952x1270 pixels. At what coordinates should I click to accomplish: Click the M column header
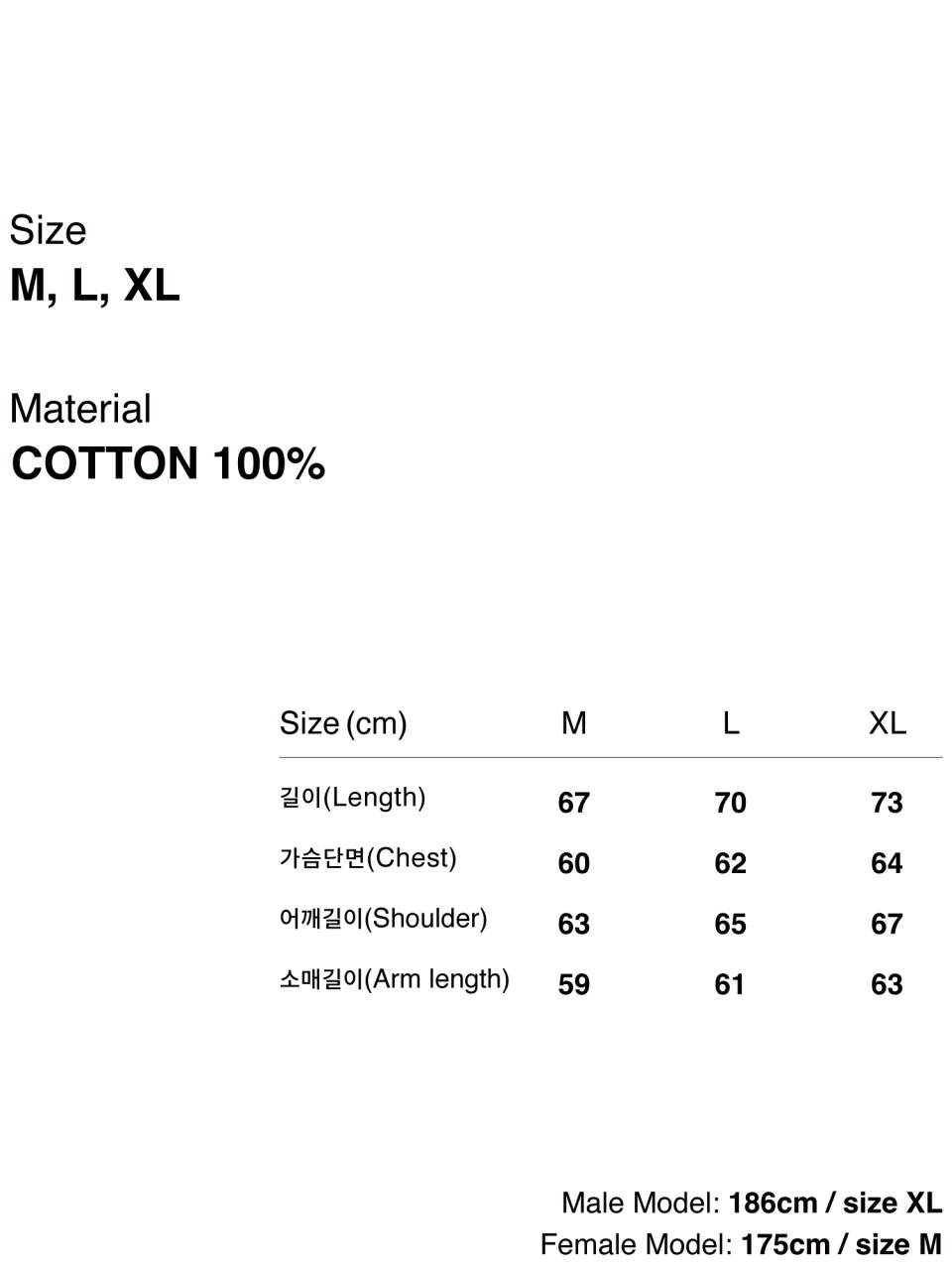coord(574,723)
